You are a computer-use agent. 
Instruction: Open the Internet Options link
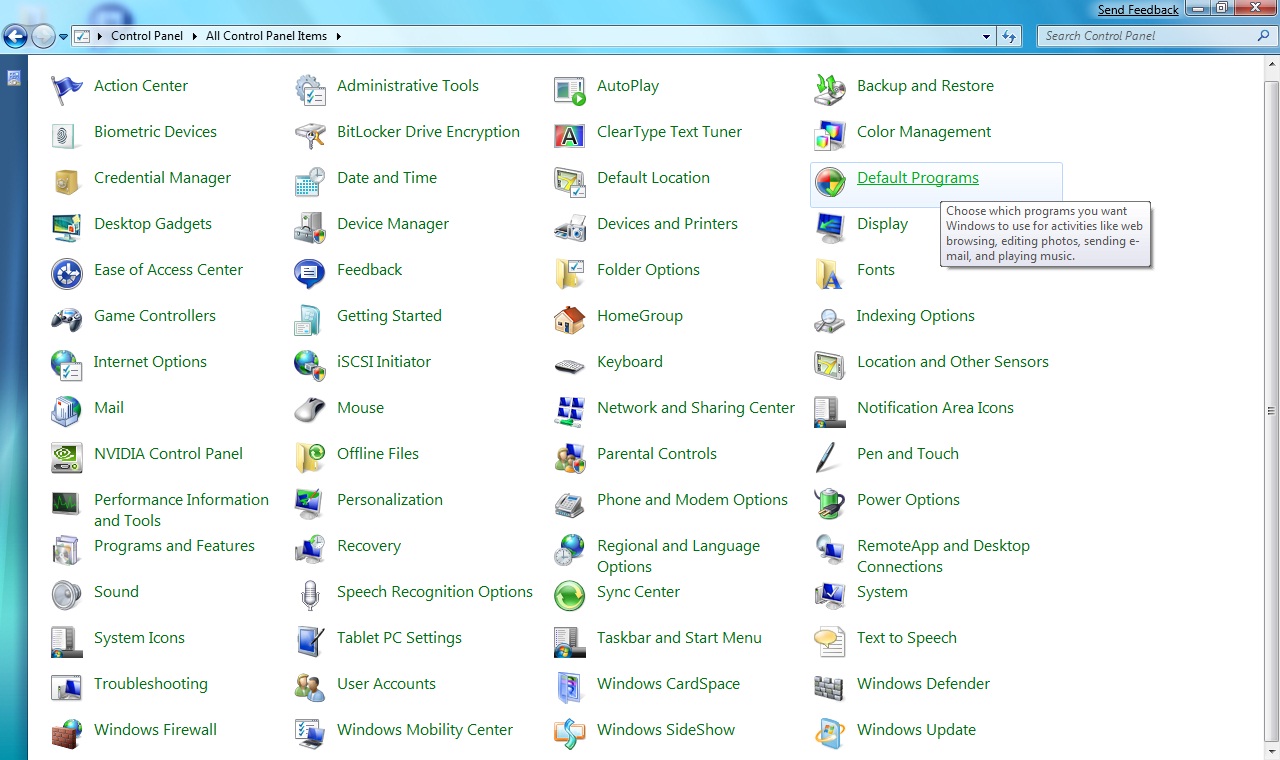pyautogui.click(x=150, y=362)
